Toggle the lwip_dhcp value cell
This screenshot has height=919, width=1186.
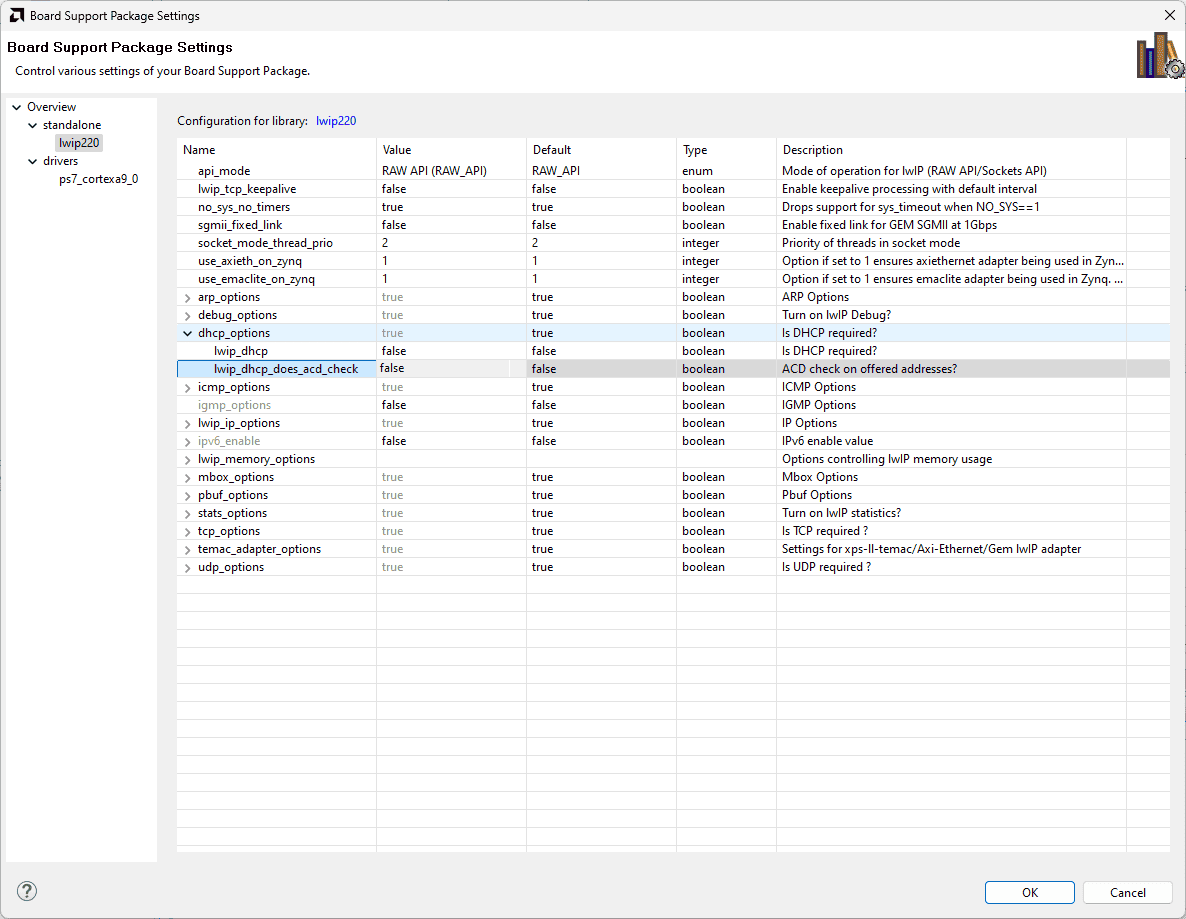click(450, 351)
